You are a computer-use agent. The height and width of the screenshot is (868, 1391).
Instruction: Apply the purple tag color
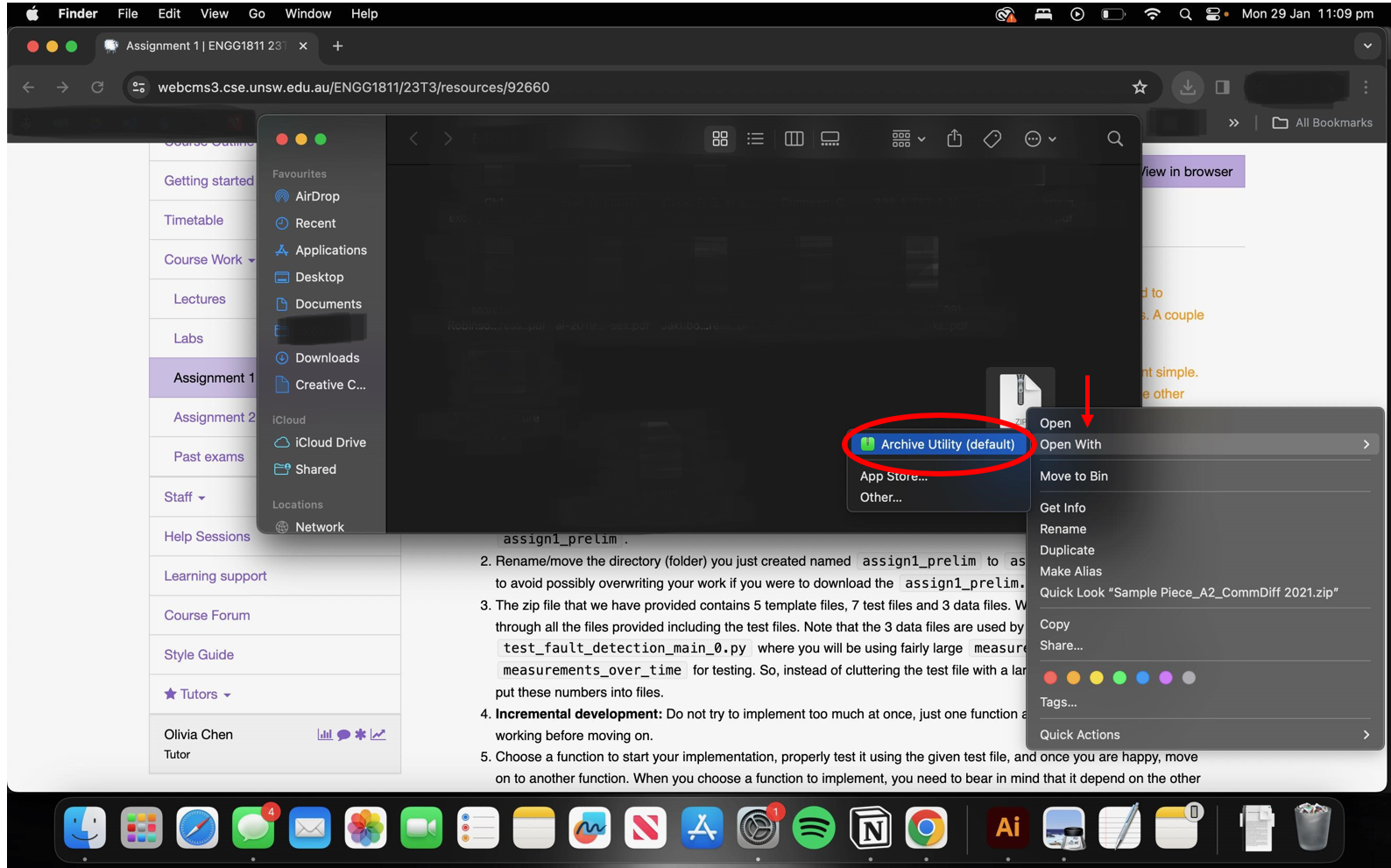[1165, 677]
